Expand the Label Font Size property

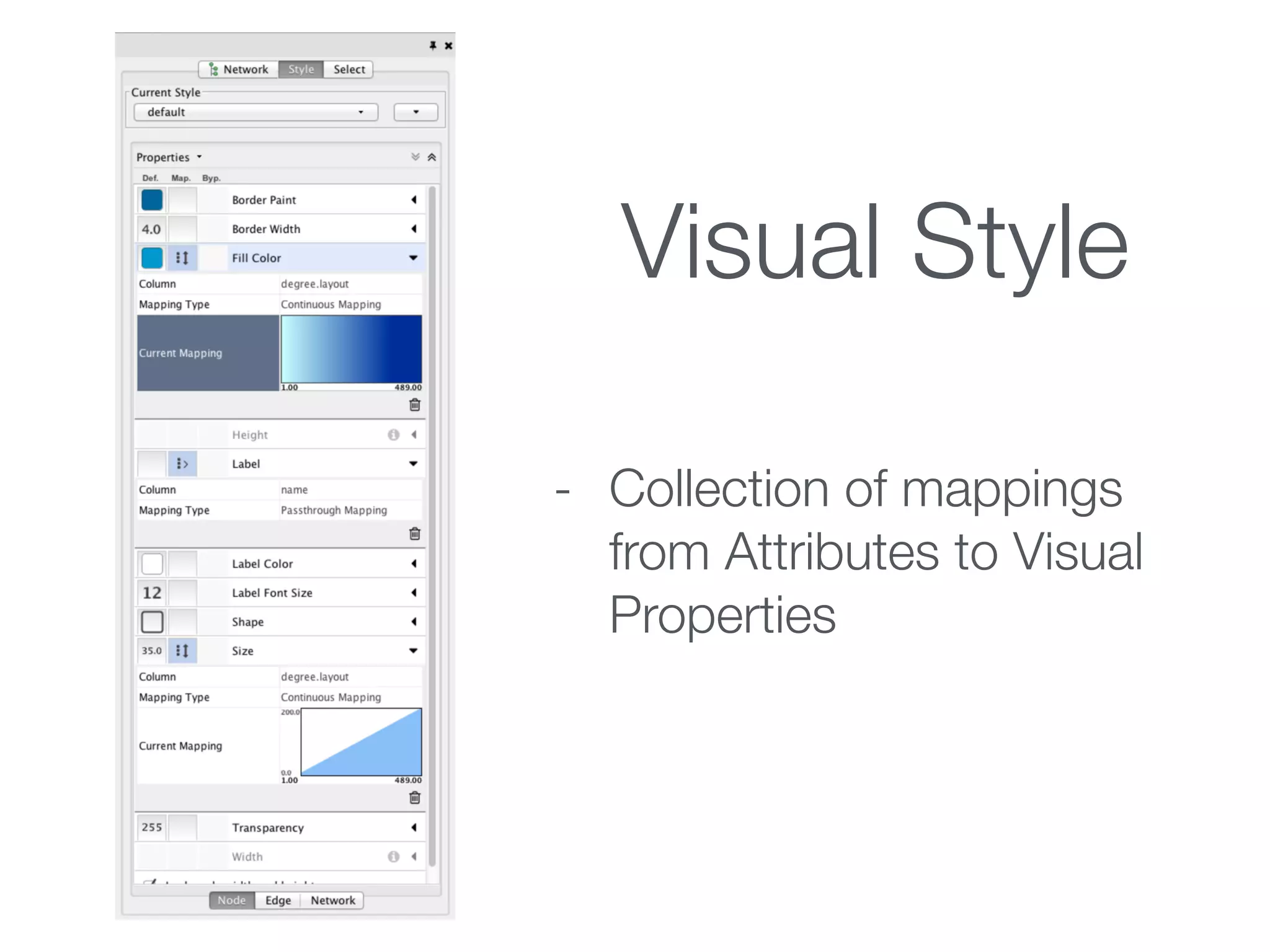coord(414,593)
